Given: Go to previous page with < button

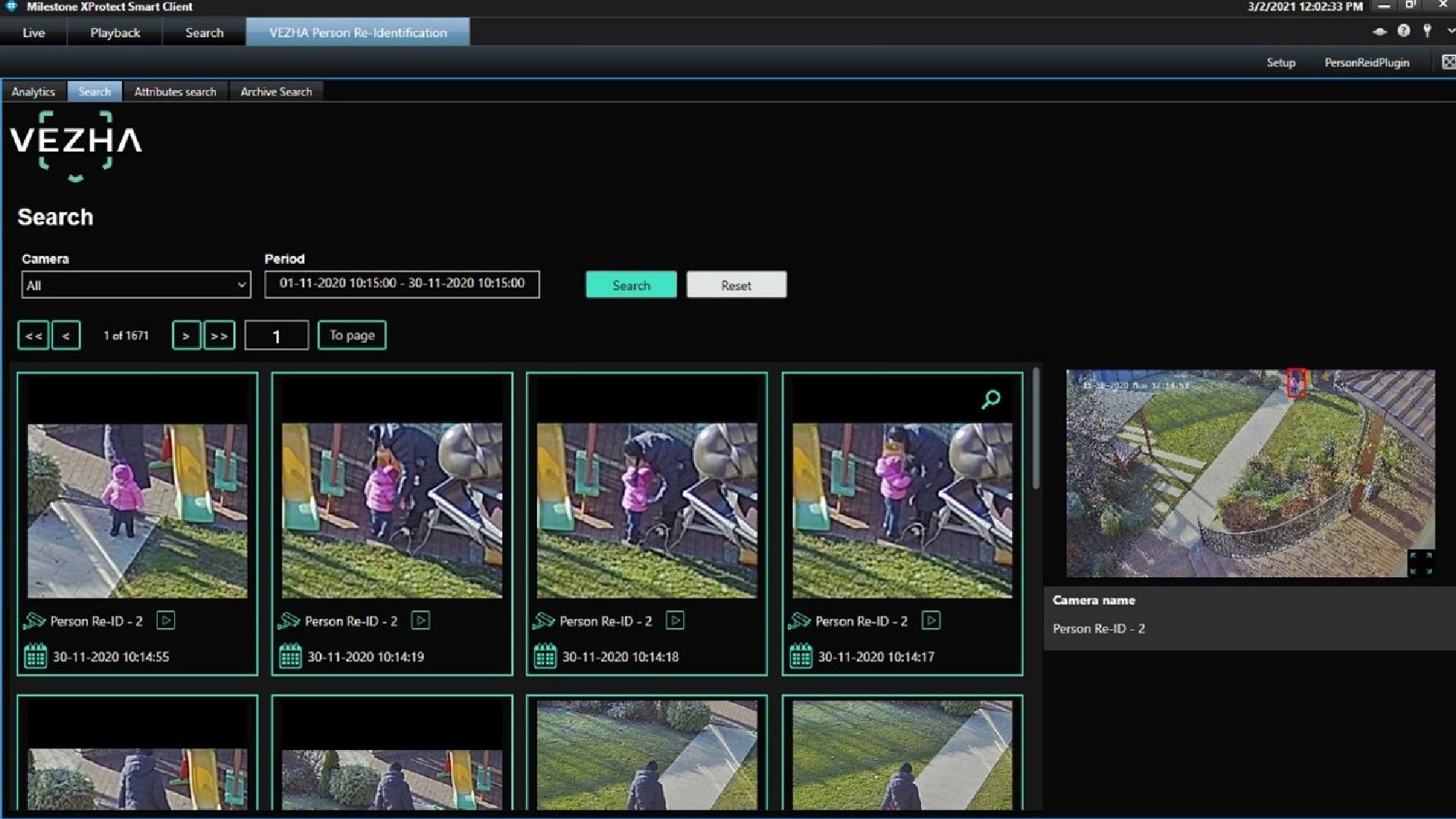Looking at the screenshot, I should (x=66, y=335).
